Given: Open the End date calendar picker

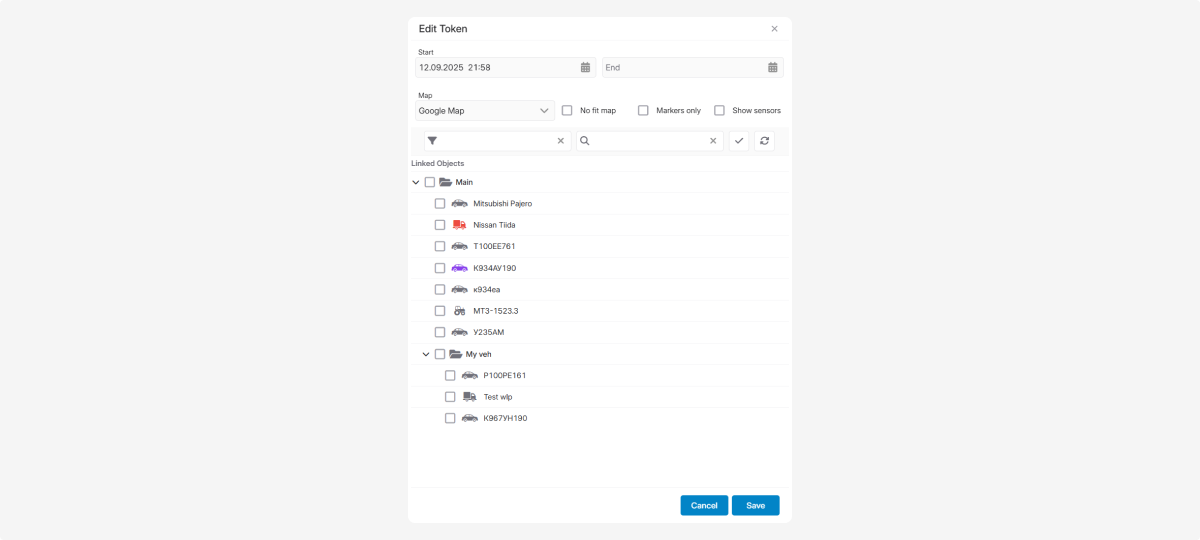Looking at the screenshot, I should pyautogui.click(x=772, y=68).
